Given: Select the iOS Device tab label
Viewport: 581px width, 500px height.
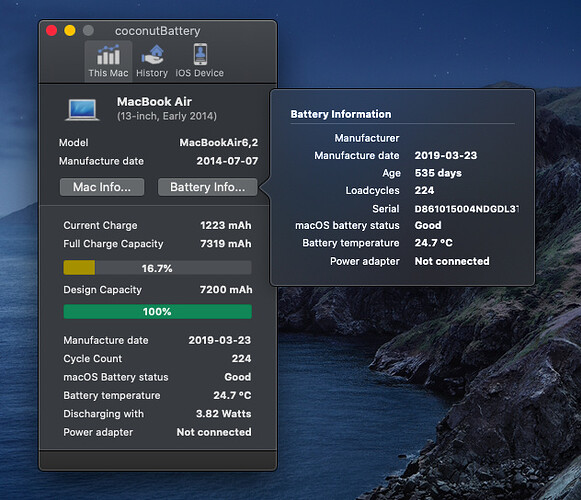Looking at the screenshot, I should click(200, 73).
